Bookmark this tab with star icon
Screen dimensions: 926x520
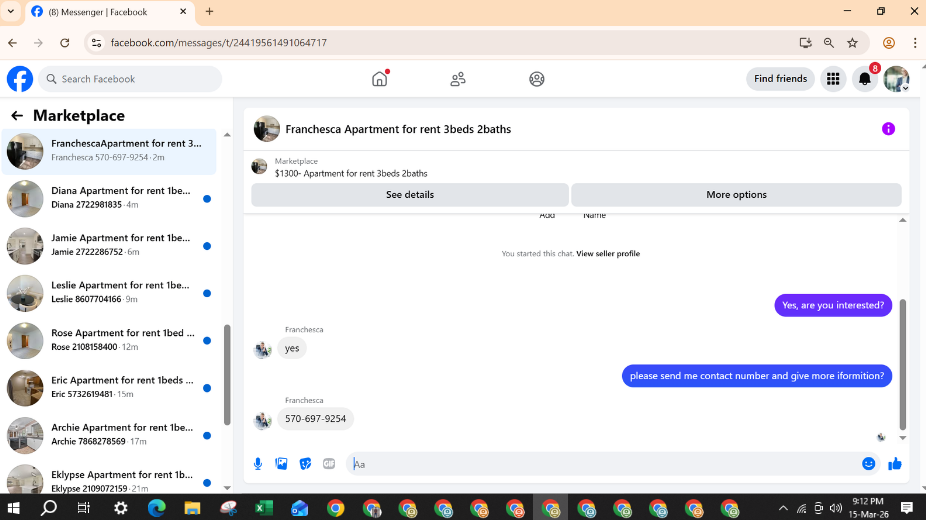(852, 42)
